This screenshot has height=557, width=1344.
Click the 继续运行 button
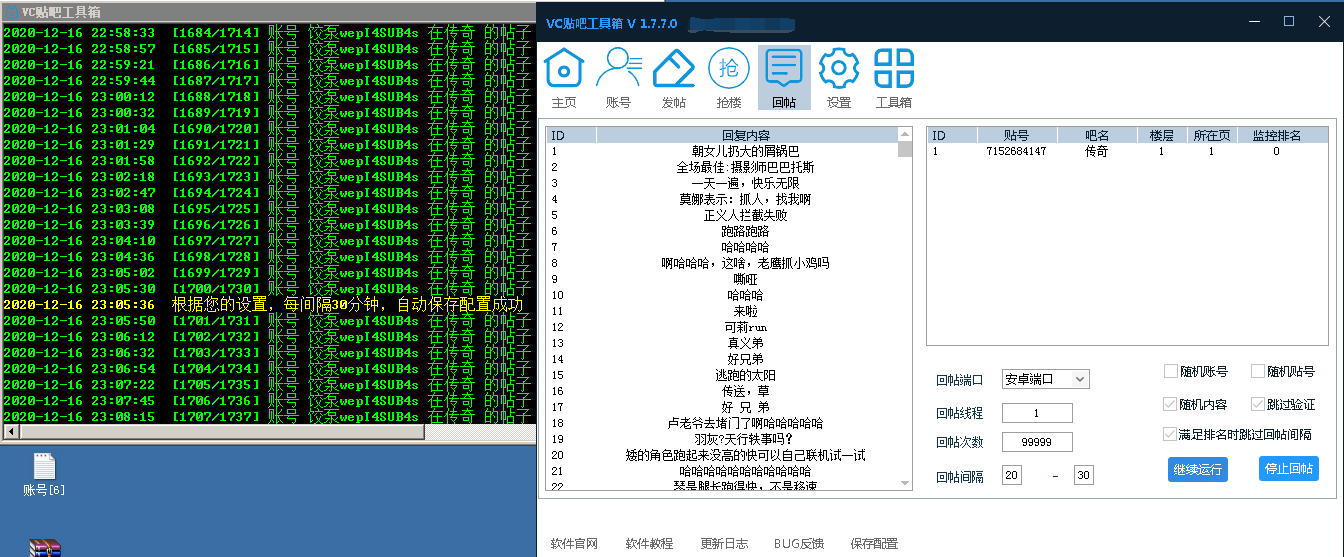(1197, 469)
